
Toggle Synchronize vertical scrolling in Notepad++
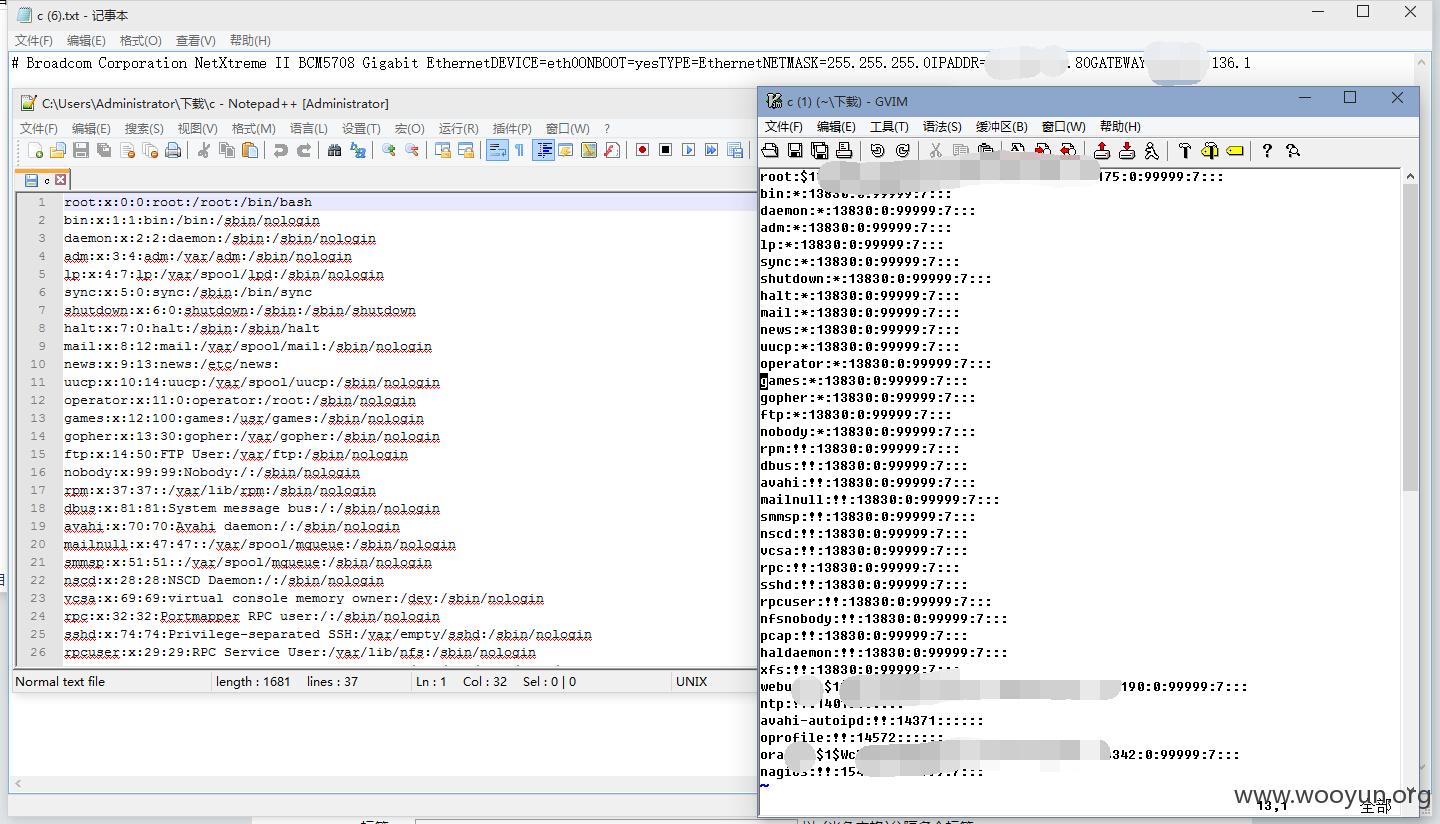click(442, 150)
